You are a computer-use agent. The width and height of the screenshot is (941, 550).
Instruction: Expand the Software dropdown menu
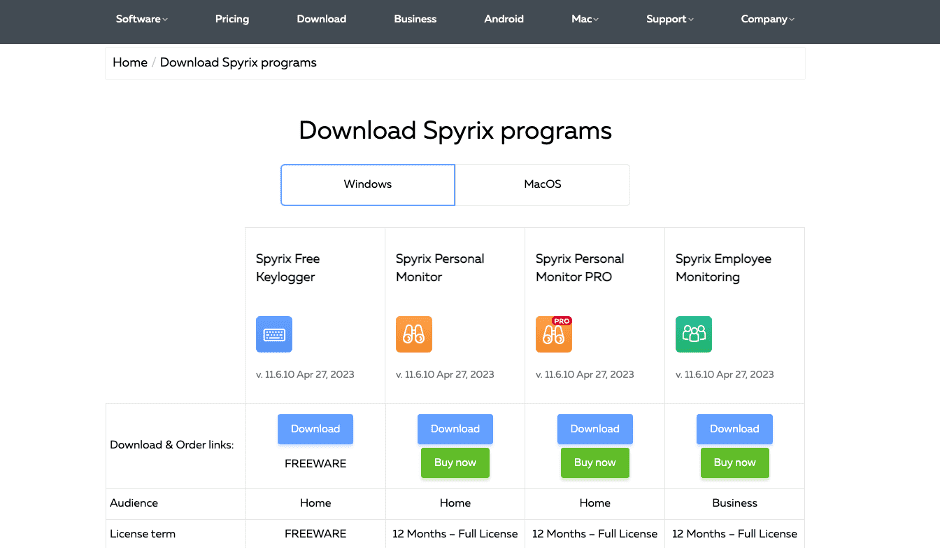142,19
